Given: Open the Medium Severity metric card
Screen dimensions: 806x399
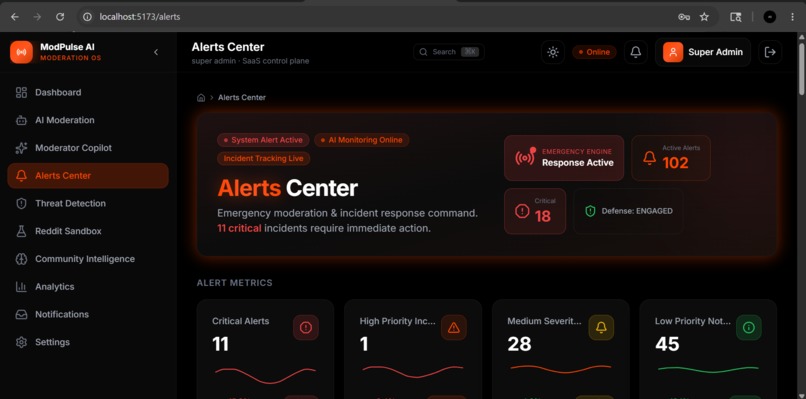Looking at the screenshot, I should 560,349.
